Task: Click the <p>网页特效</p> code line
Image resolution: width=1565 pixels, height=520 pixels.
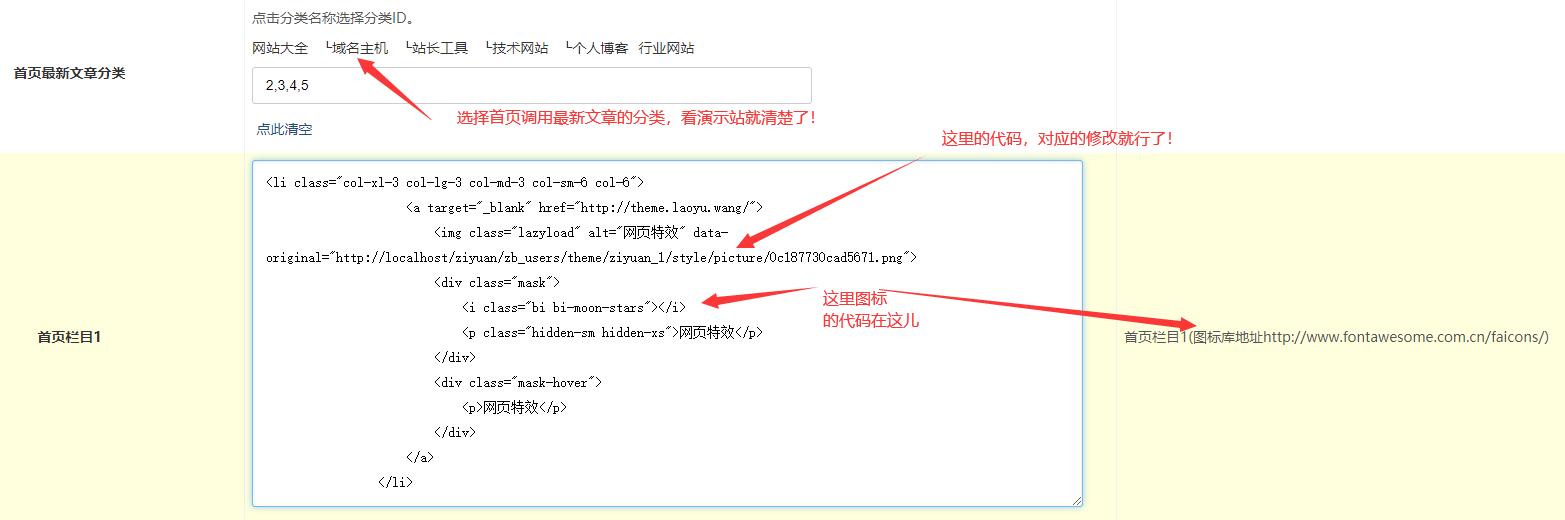Action: coord(514,407)
